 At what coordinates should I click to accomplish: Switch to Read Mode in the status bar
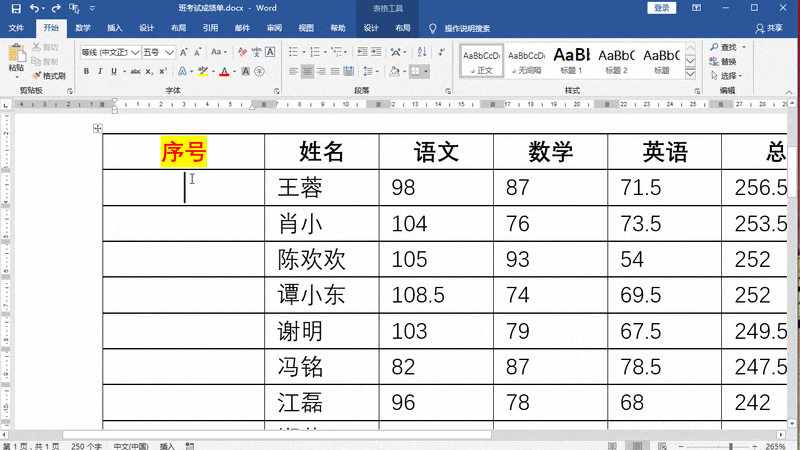click(612, 446)
